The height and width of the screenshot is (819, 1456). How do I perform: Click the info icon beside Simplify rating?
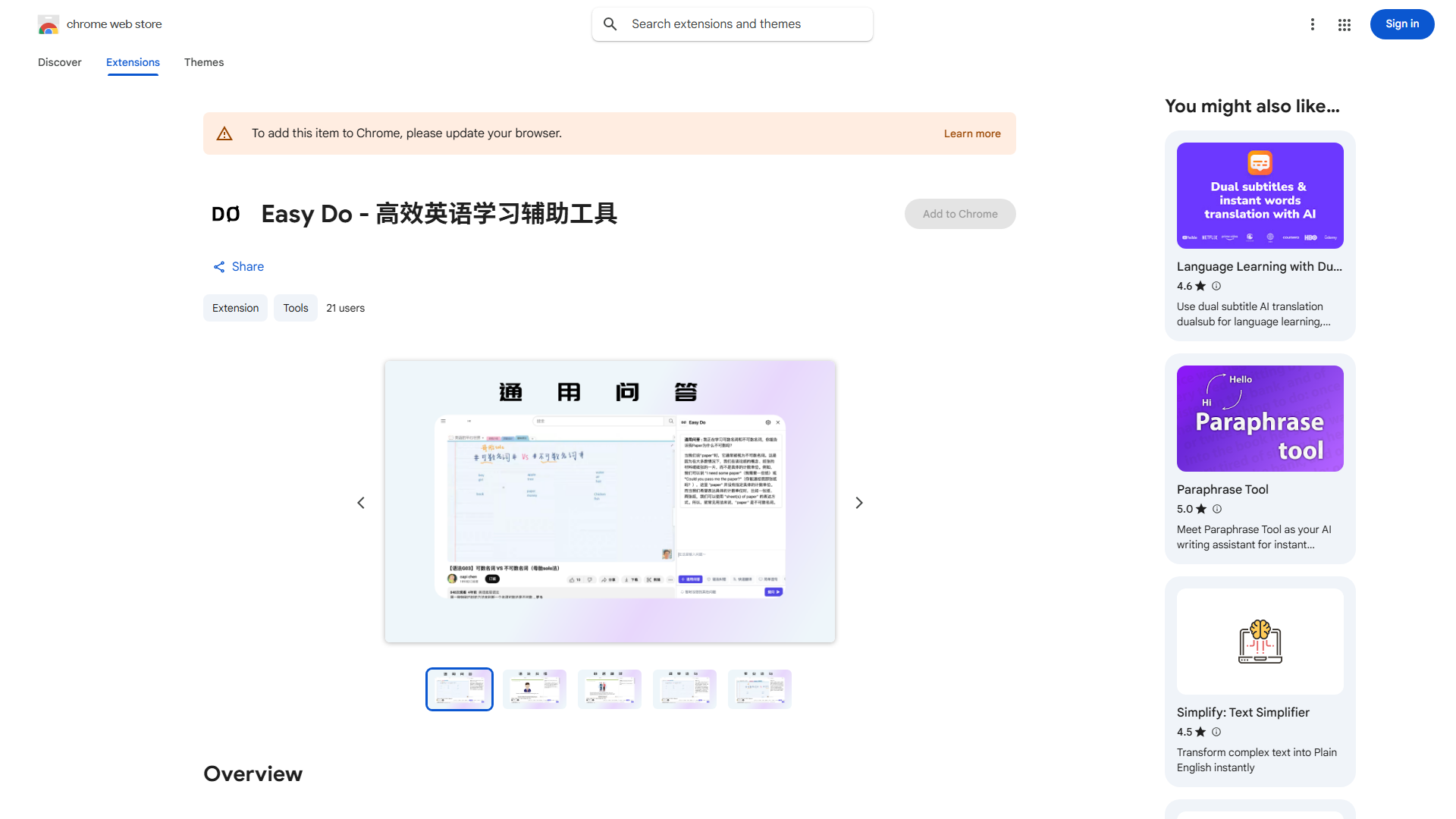coord(1216,732)
